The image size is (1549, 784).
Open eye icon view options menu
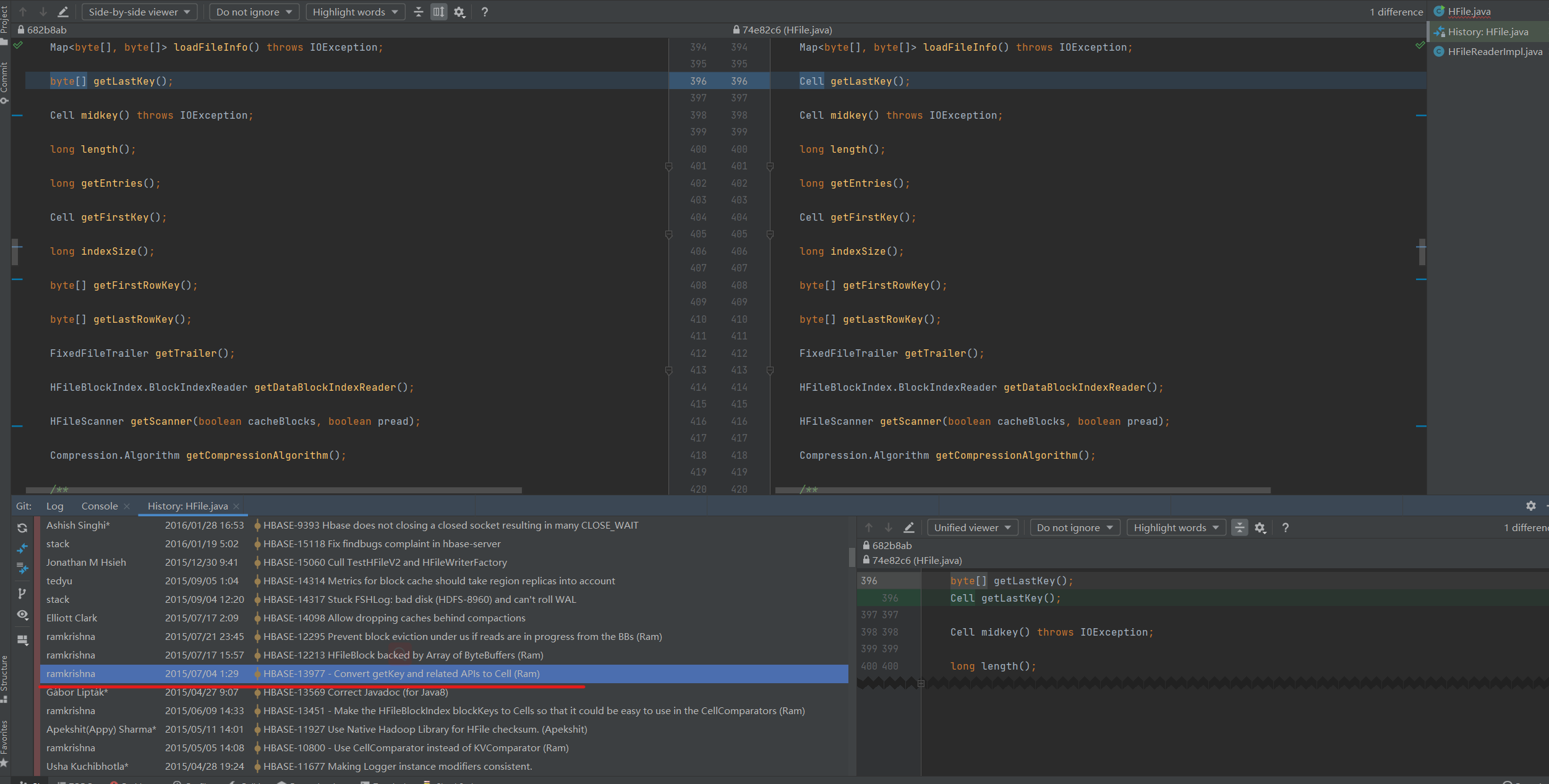[22, 615]
